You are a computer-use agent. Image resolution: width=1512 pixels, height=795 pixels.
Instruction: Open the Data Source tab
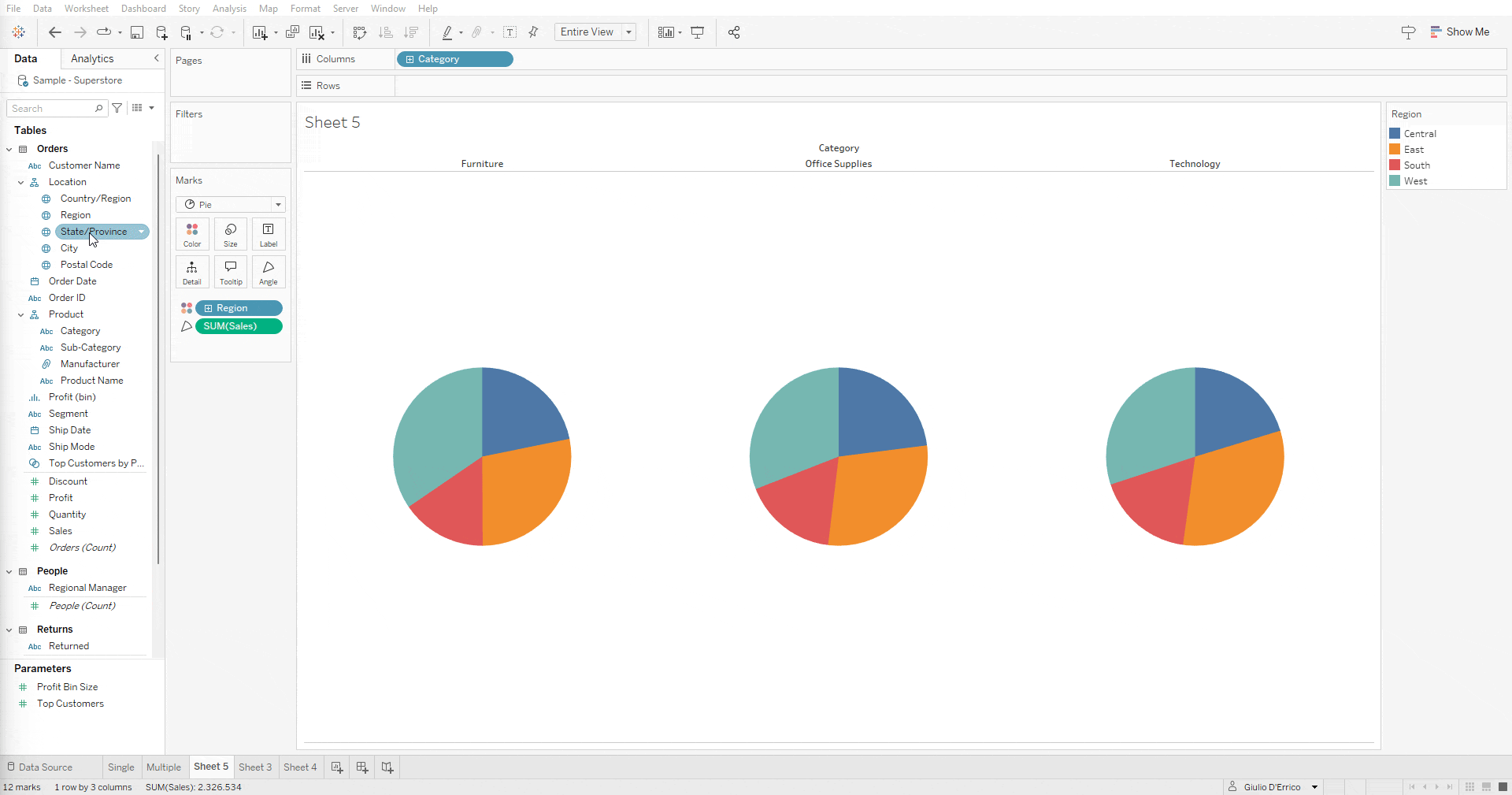pyautogui.click(x=46, y=767)
